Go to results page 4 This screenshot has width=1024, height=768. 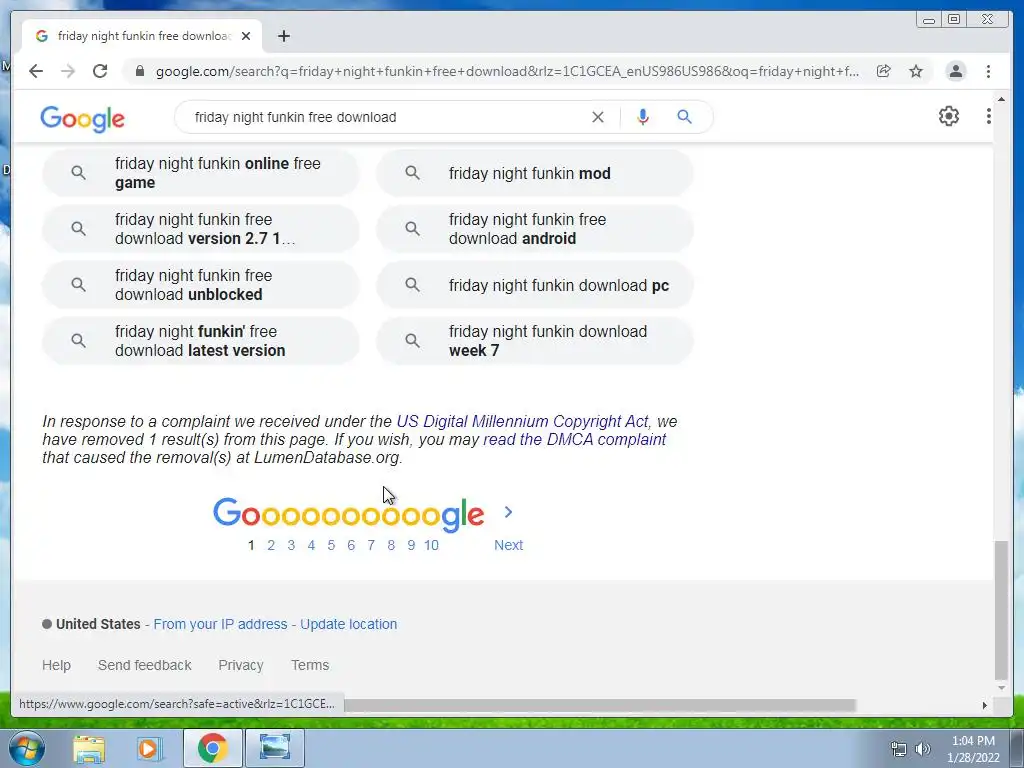(x=312, y=545)
